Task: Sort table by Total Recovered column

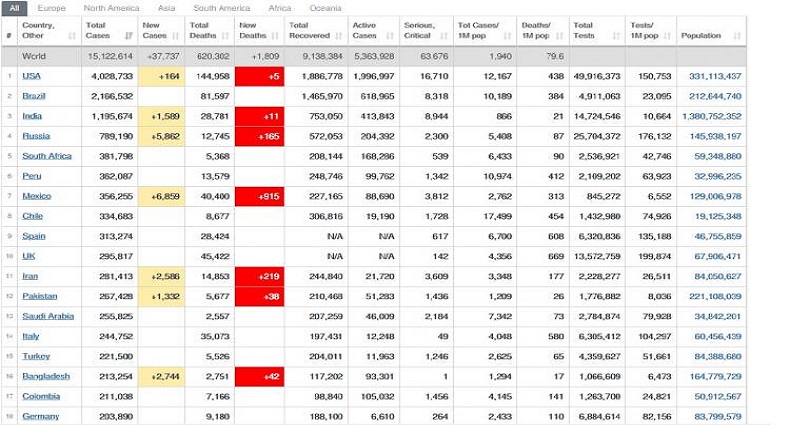Action: coord(313,30)
